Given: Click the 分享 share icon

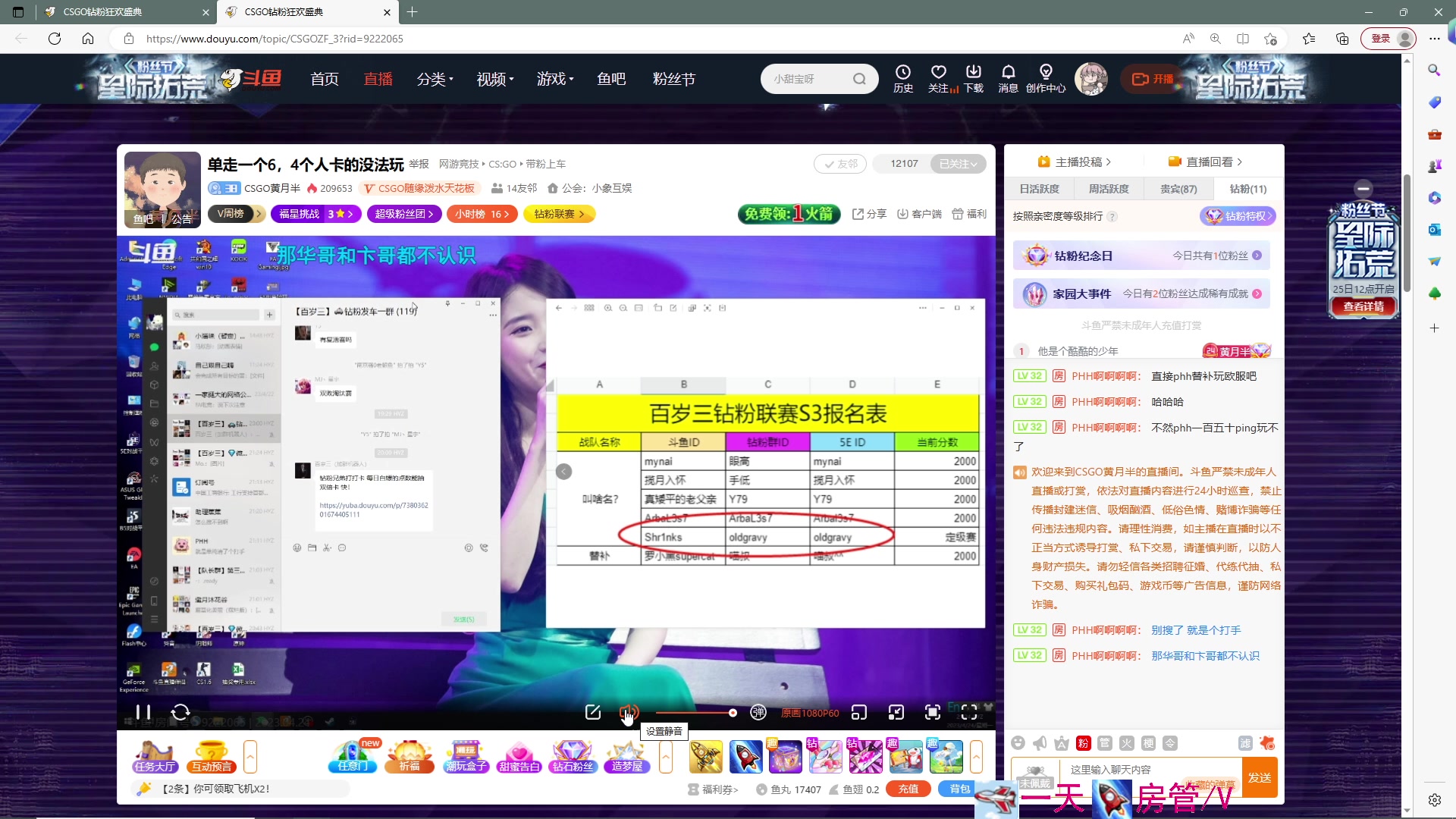Looking at the screenshot, I should (x=868, y=214).
